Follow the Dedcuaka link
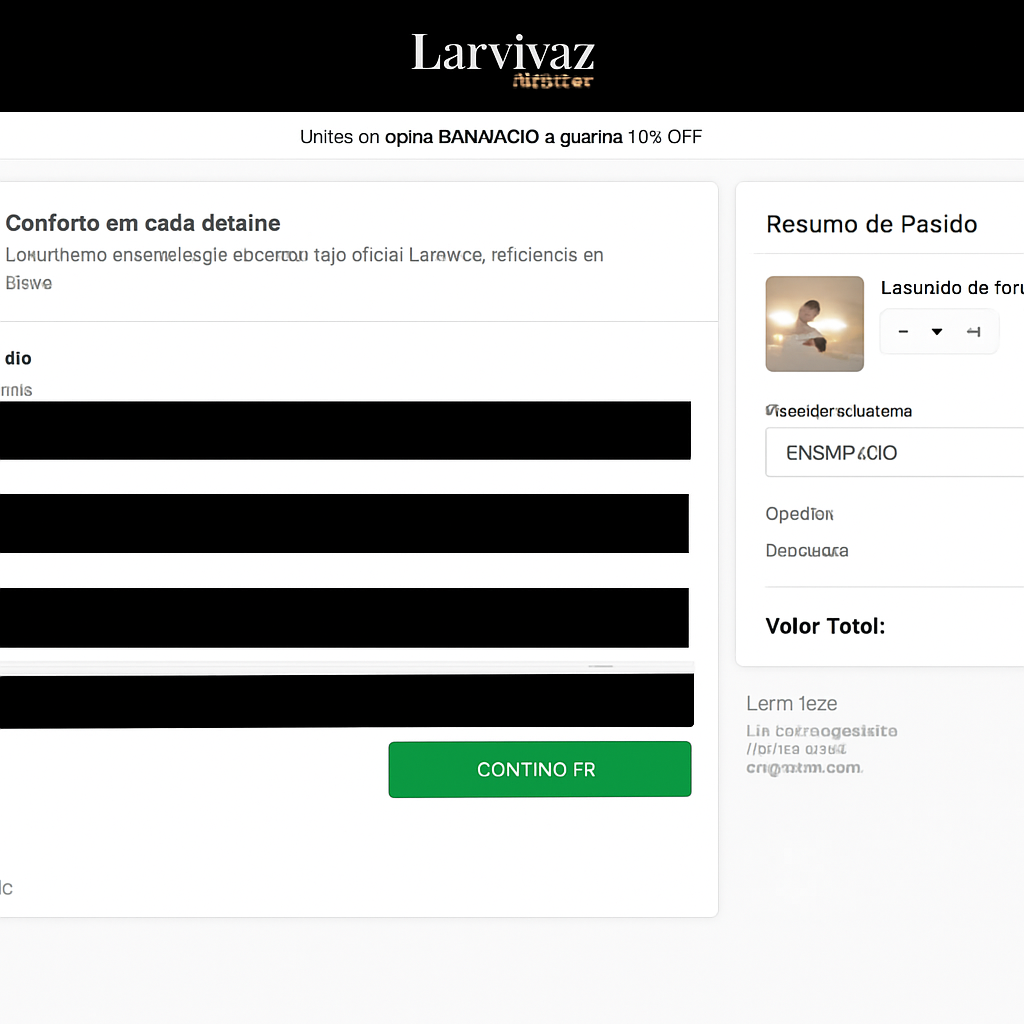This screenshot has height=1024, width=1024. pos(806,550)
